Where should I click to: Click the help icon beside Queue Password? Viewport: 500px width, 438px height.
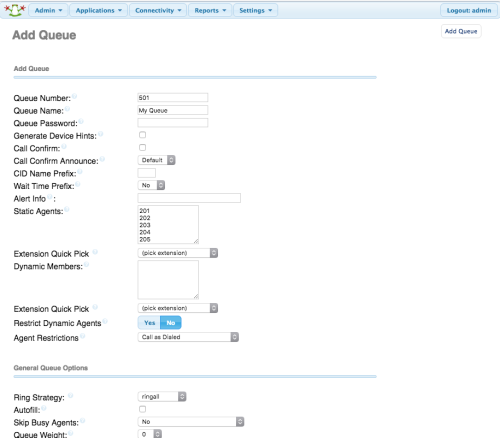[x=81, y=121]
